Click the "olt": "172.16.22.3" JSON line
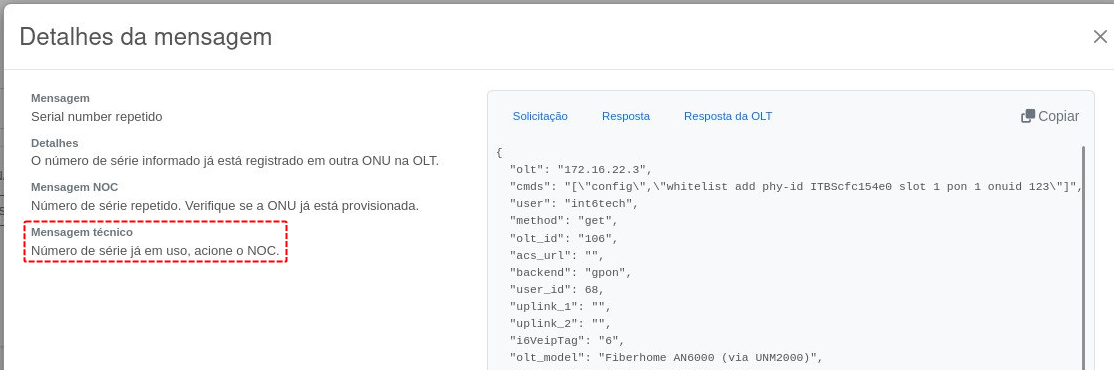The image size is (1114, 370). (580, 170)
